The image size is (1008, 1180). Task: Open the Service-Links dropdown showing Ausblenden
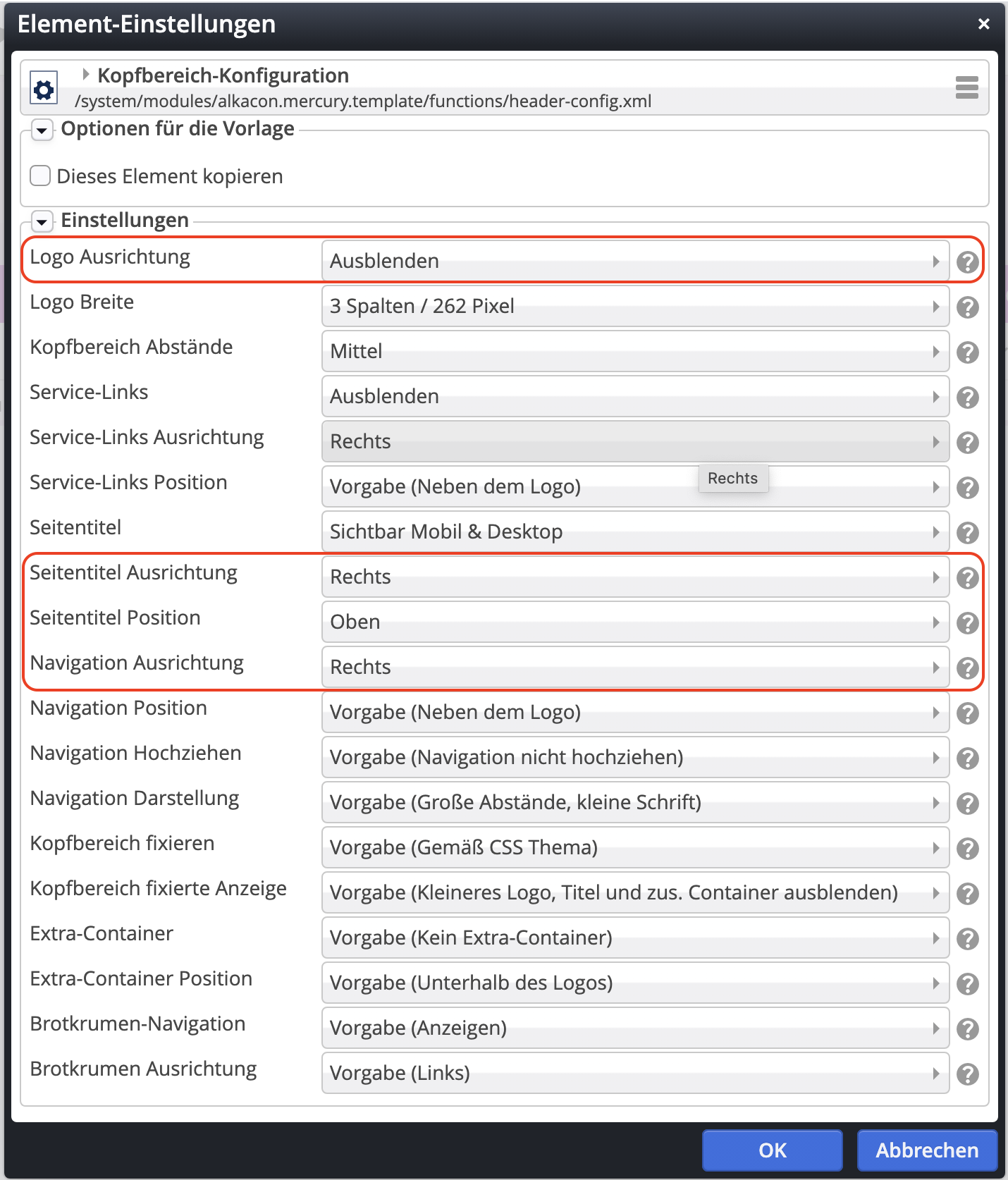point(635,396)
